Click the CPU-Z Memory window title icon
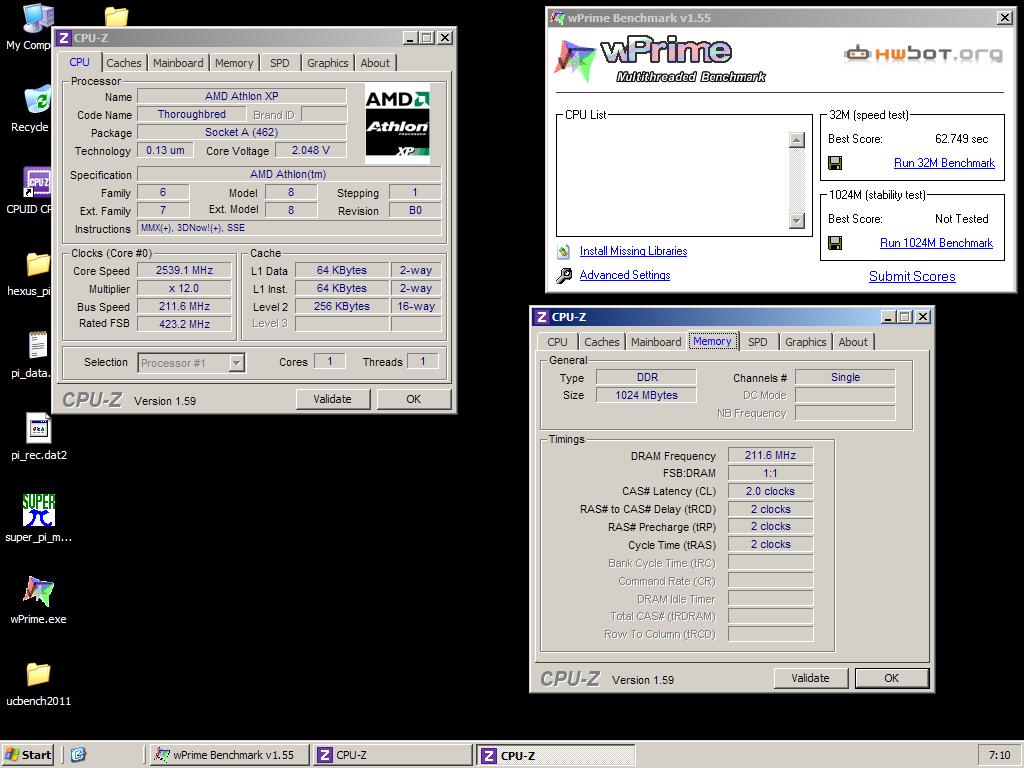 point(541,317)
